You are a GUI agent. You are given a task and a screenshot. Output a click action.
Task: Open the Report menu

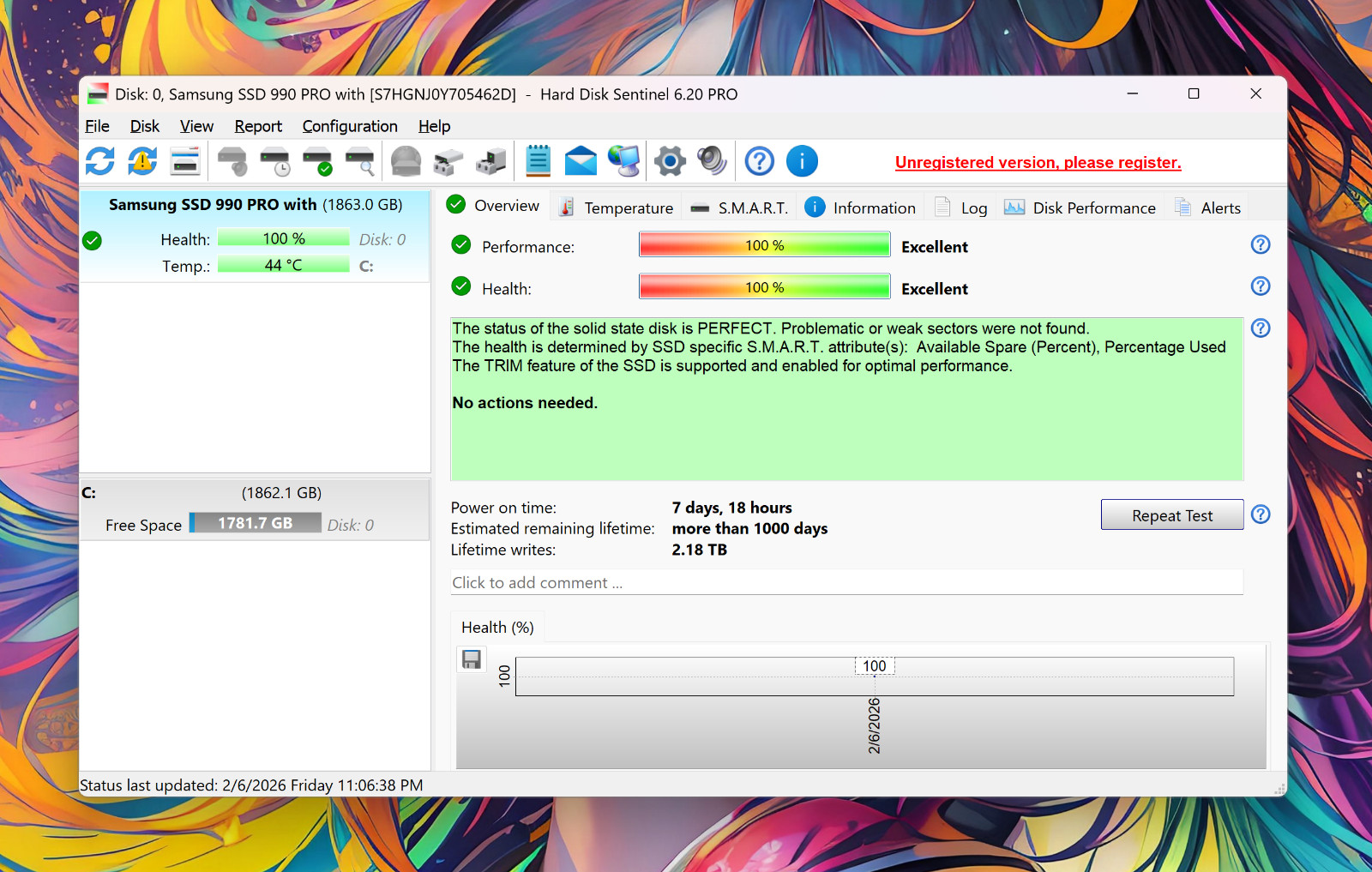point(258,126)
